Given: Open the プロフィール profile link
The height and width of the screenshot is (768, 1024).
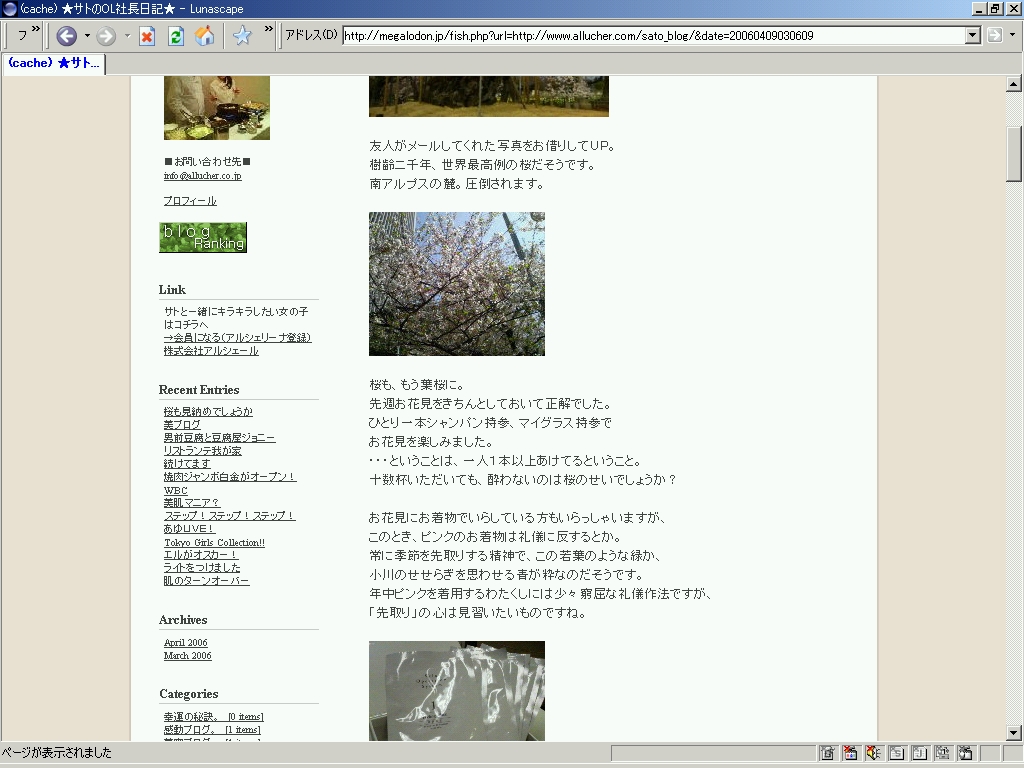Looking at the screenshot, I should click(x=190, y=201).
